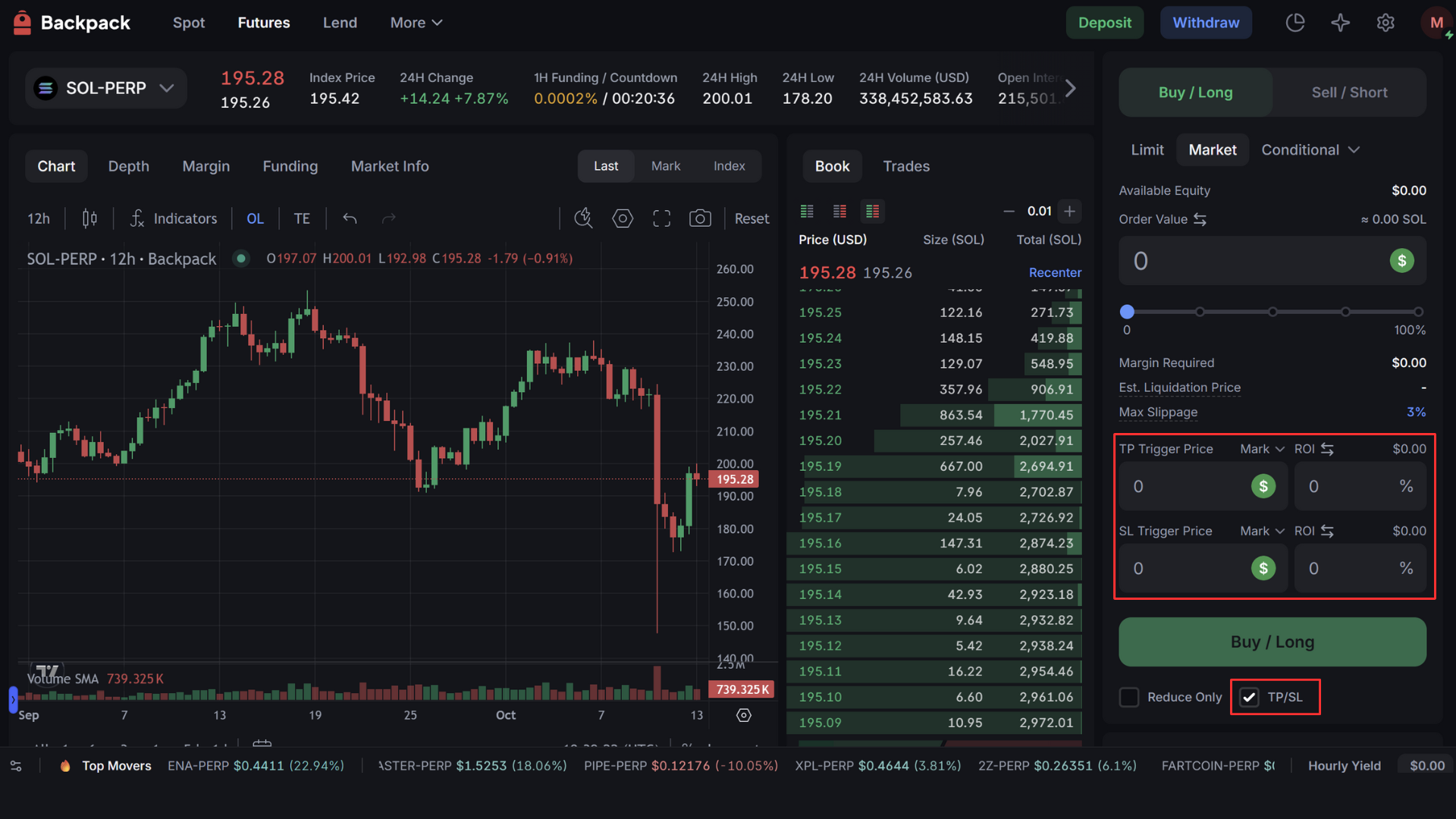Select the asks-only order book view icon
Viewport: 1456px width, 819px height.
[x=839, y=211]
